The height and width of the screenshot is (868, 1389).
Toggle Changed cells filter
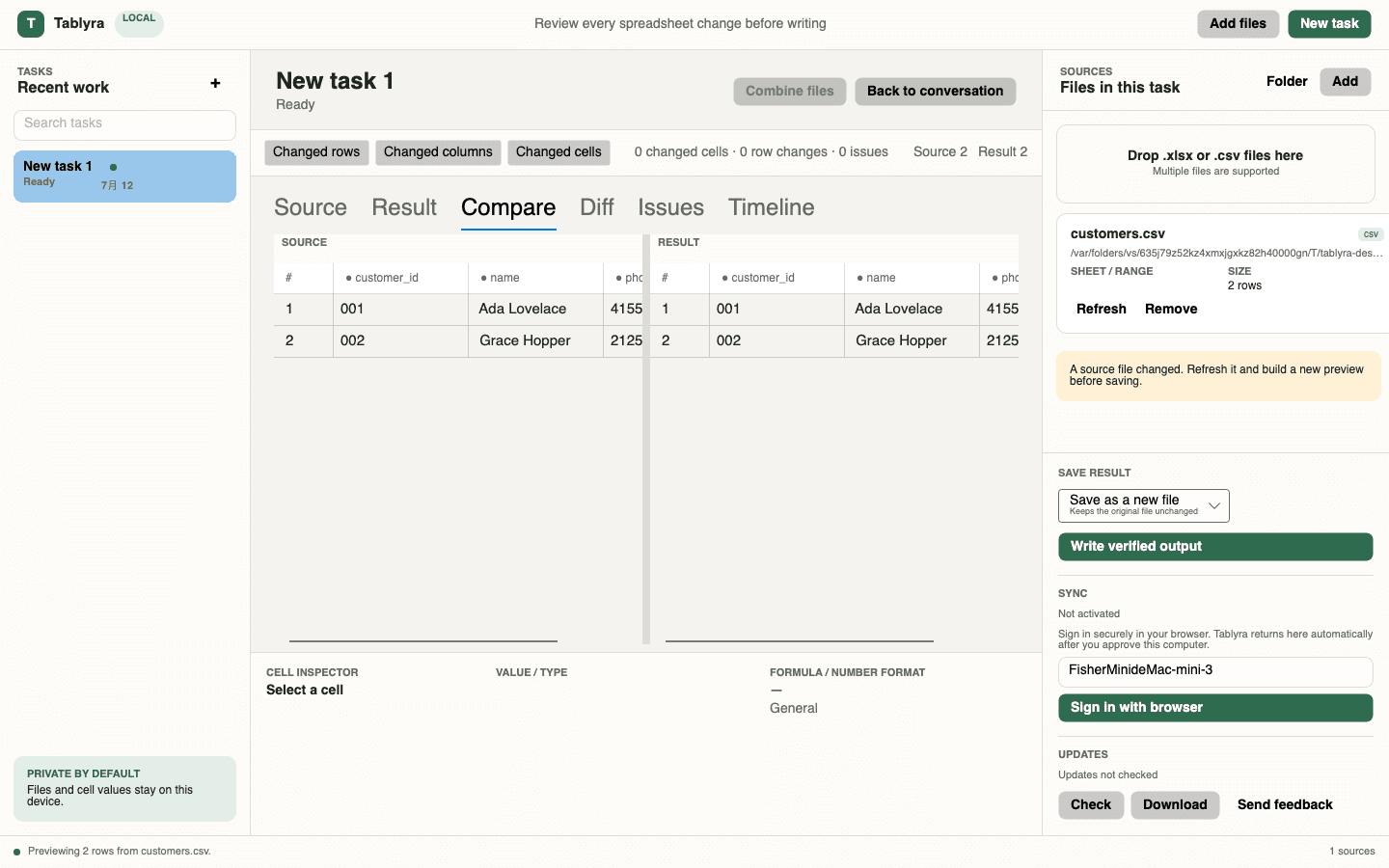pos(558,152)
